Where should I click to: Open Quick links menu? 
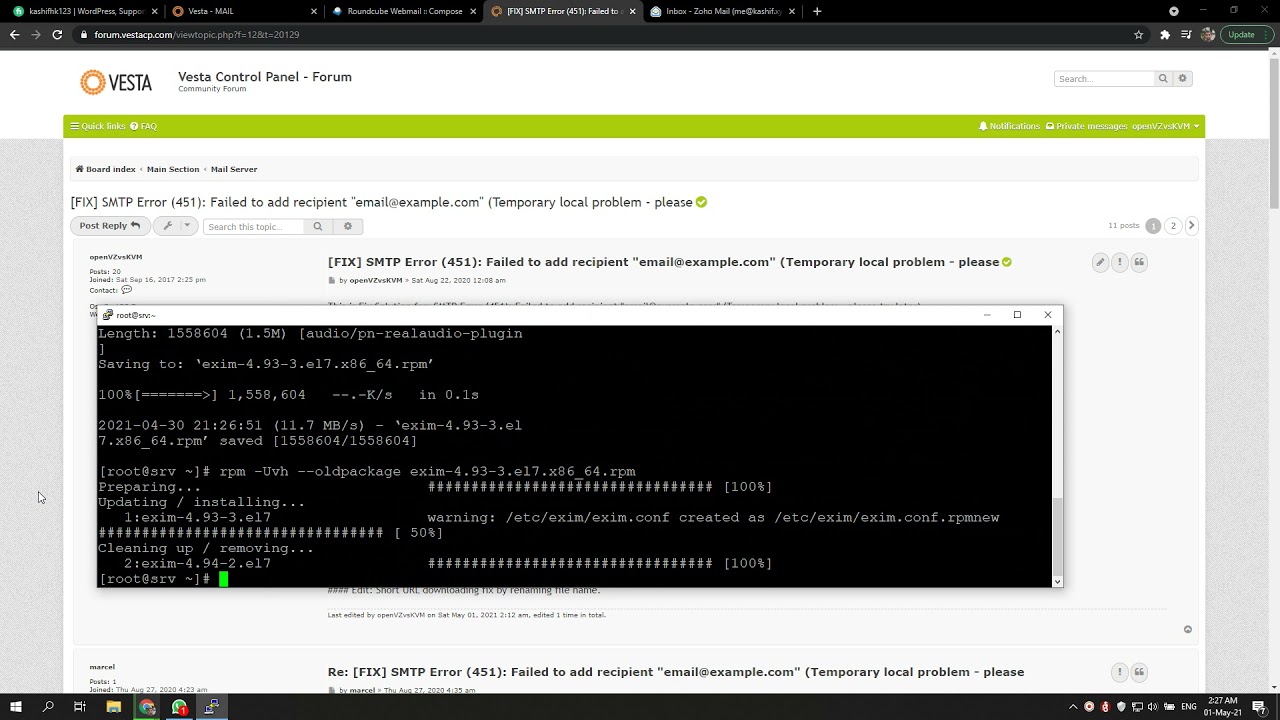coord(97,126)
